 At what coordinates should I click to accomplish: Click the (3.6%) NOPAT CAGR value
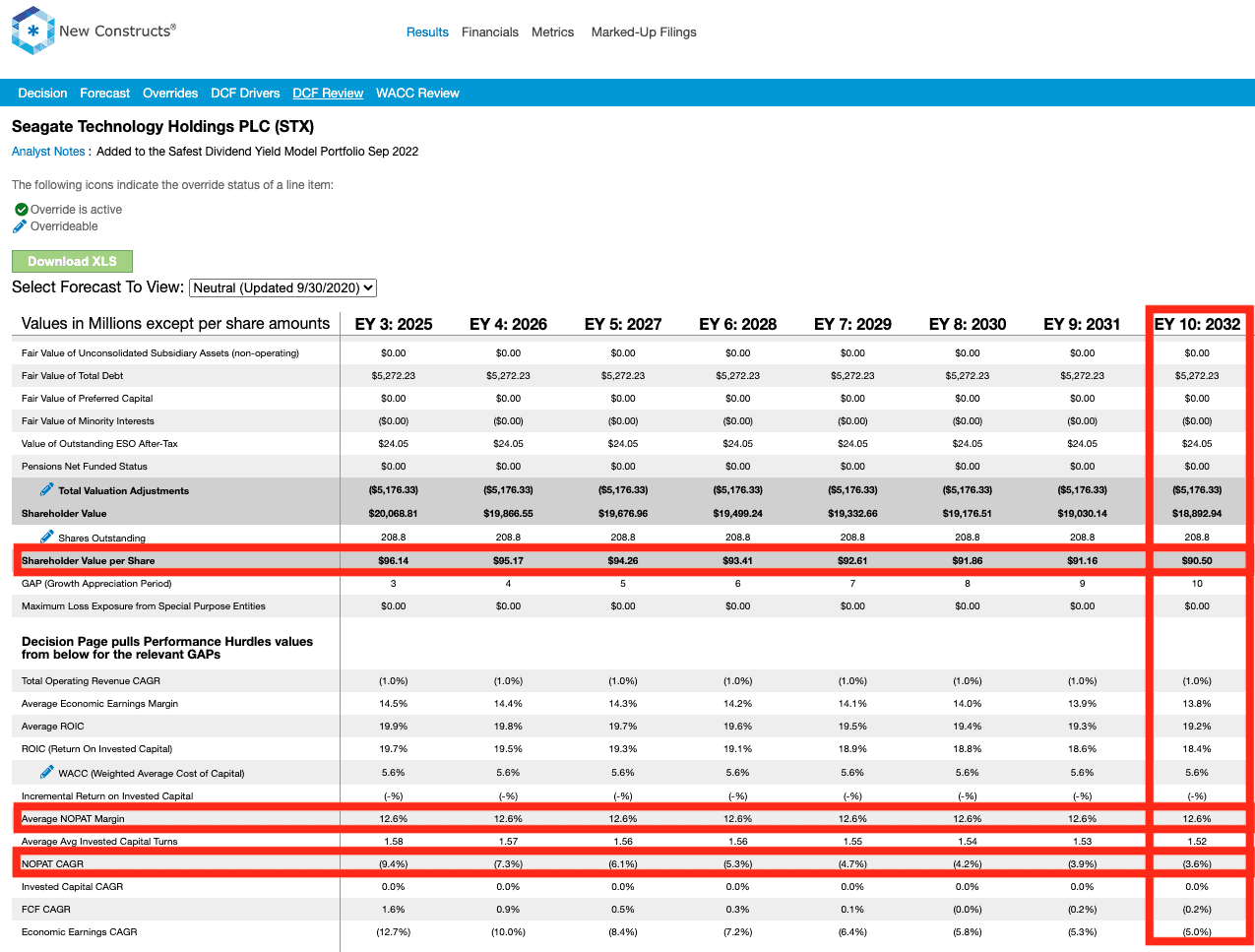click(x=1197, y=864)
